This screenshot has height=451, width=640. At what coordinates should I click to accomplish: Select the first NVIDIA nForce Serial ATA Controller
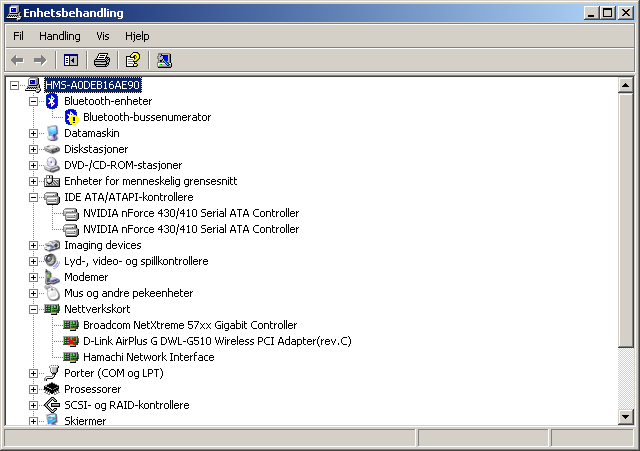[191, 213]
